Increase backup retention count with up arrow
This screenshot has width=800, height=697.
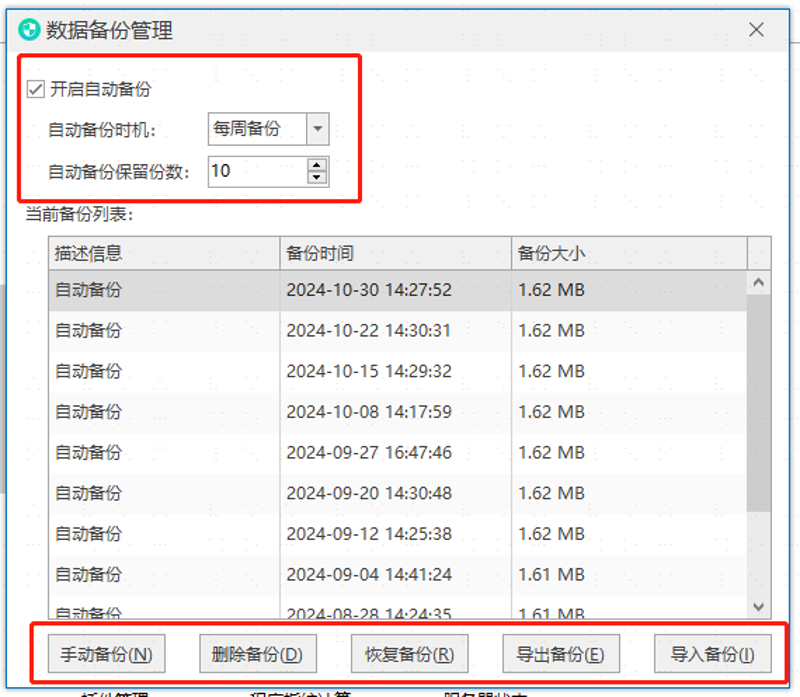coord(317,165)
